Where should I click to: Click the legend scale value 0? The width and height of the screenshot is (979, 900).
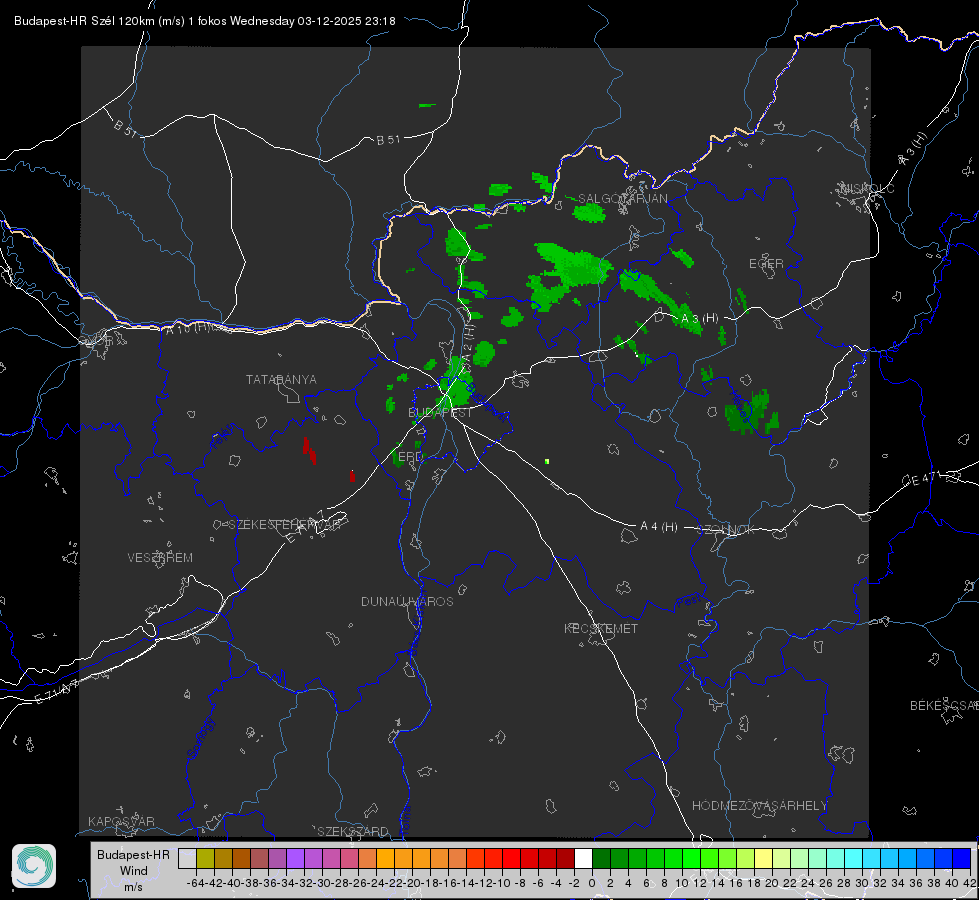[592, 883]
